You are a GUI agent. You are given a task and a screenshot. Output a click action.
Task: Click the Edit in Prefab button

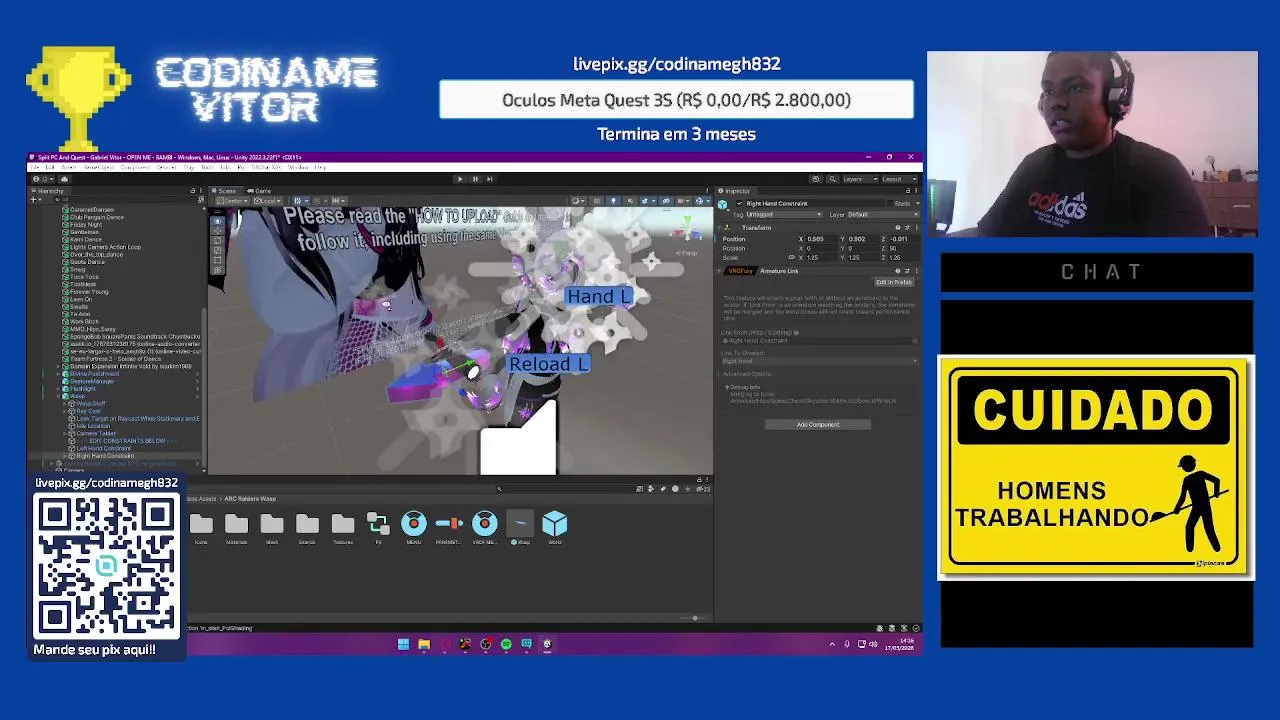894,282
